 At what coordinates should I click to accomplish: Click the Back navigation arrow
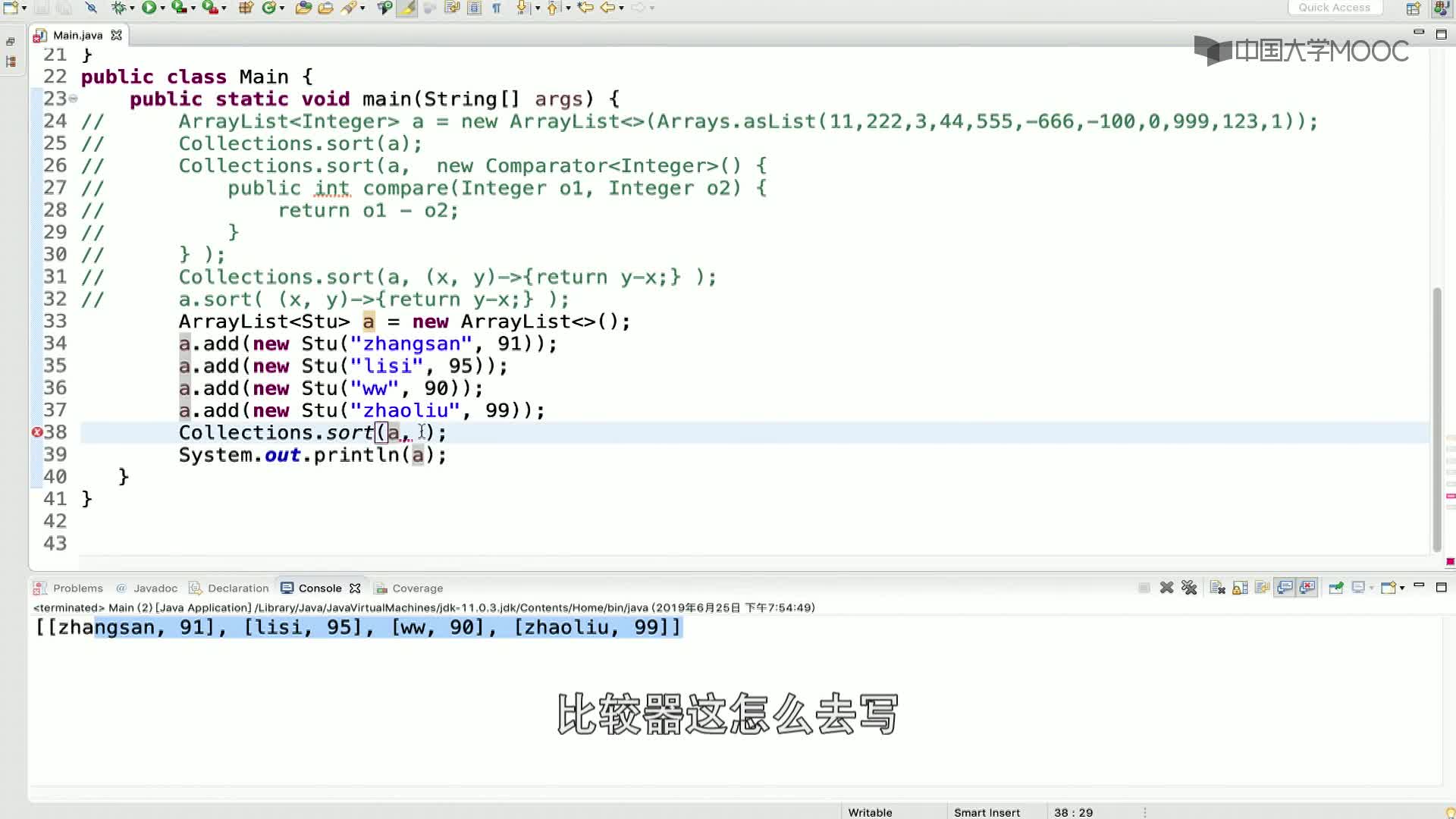pos(607,8)
